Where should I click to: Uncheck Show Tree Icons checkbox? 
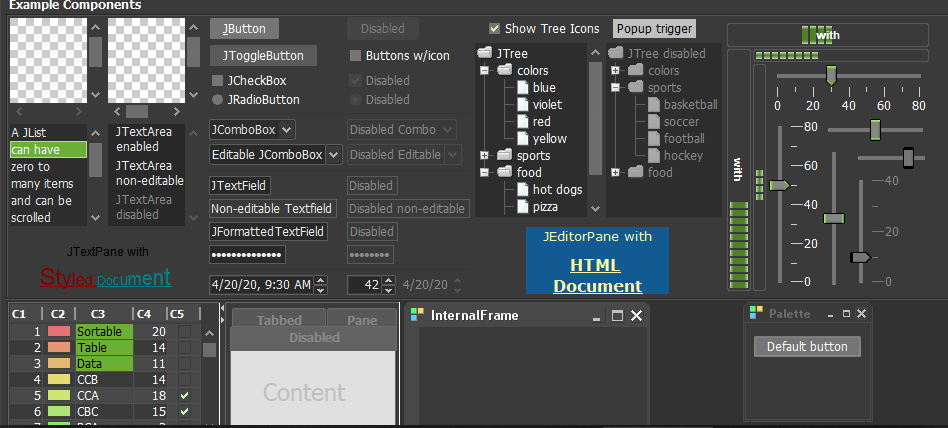point(495,28)
